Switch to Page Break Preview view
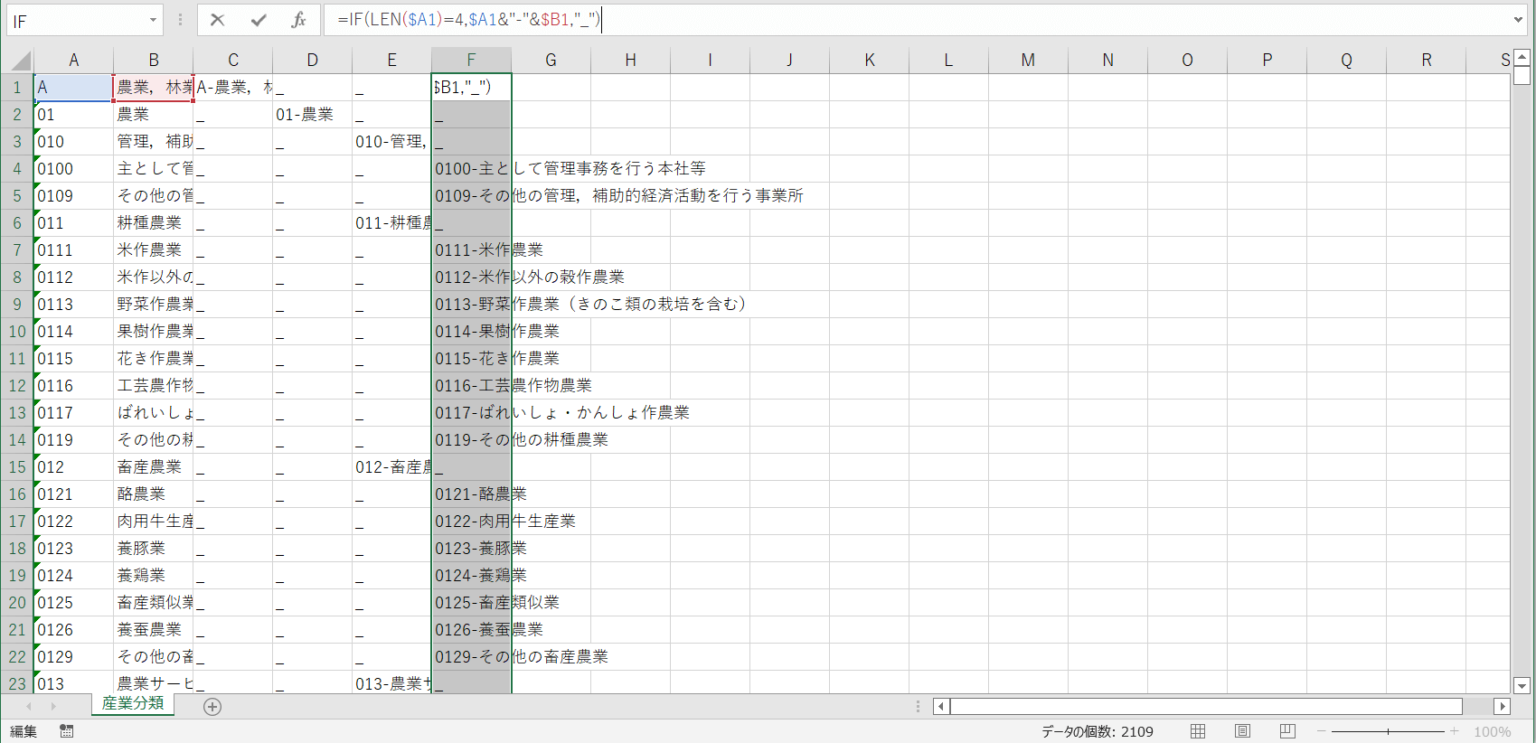Viewport: 1536px width, 743px height. click(x=1288, y=732)
